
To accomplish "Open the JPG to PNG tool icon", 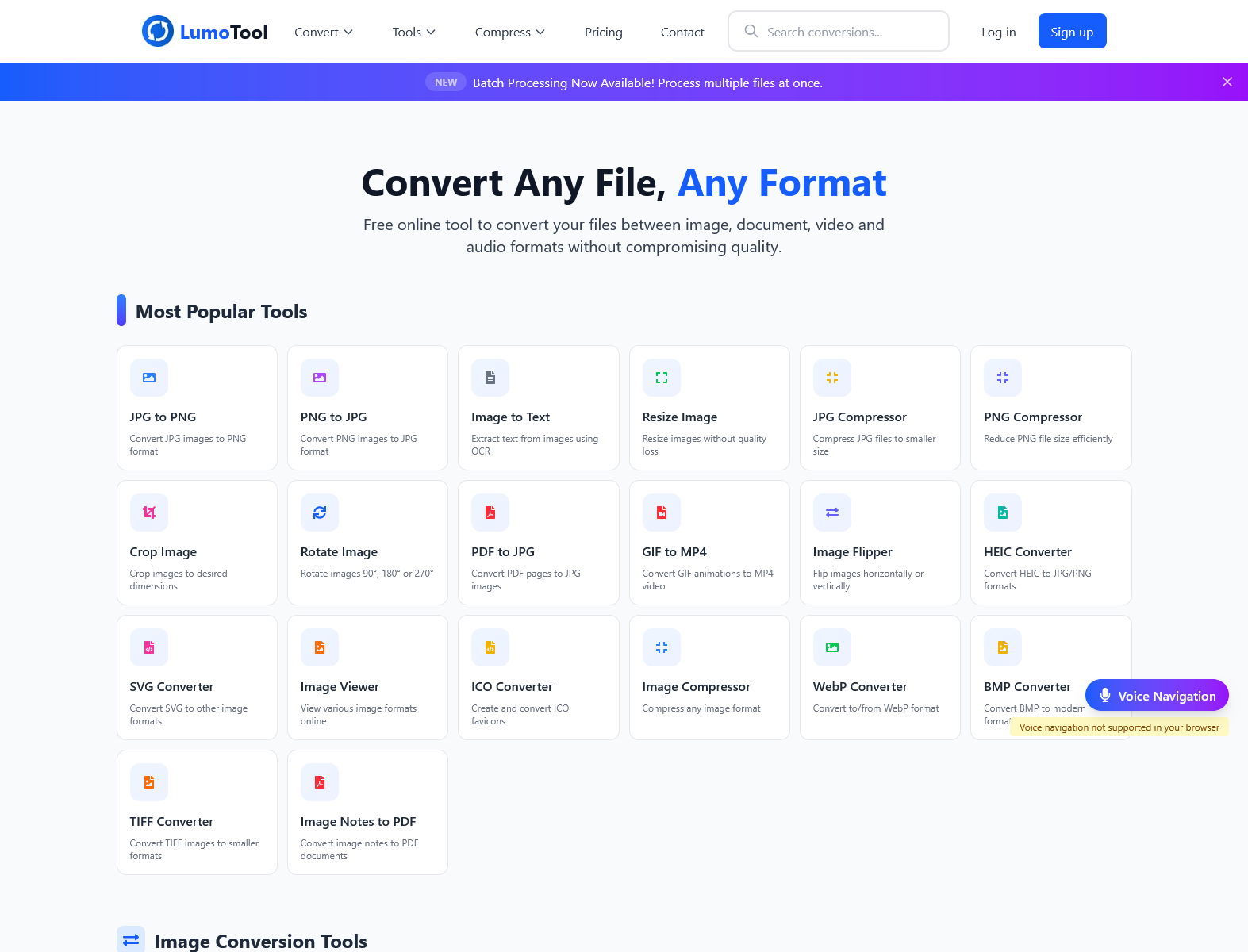I will point(149,378).
